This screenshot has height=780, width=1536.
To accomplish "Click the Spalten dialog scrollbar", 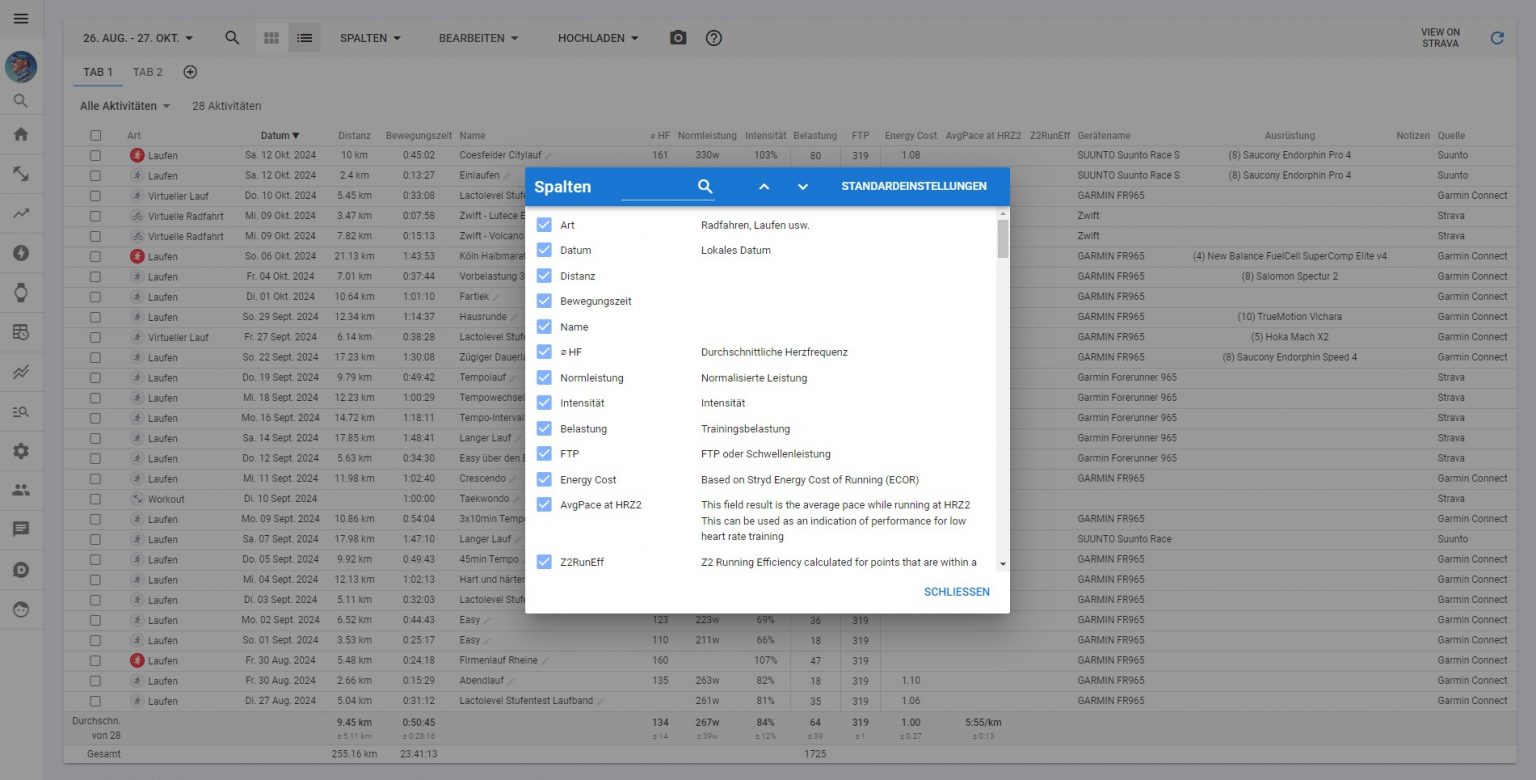I will [1002, 240].
